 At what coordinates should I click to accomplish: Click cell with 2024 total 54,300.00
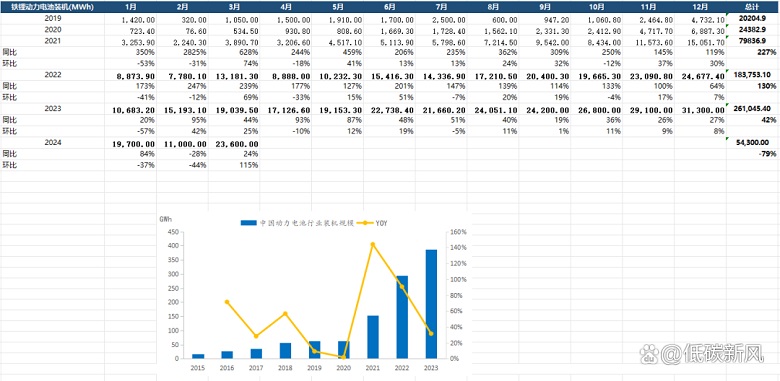pos(753,143)
